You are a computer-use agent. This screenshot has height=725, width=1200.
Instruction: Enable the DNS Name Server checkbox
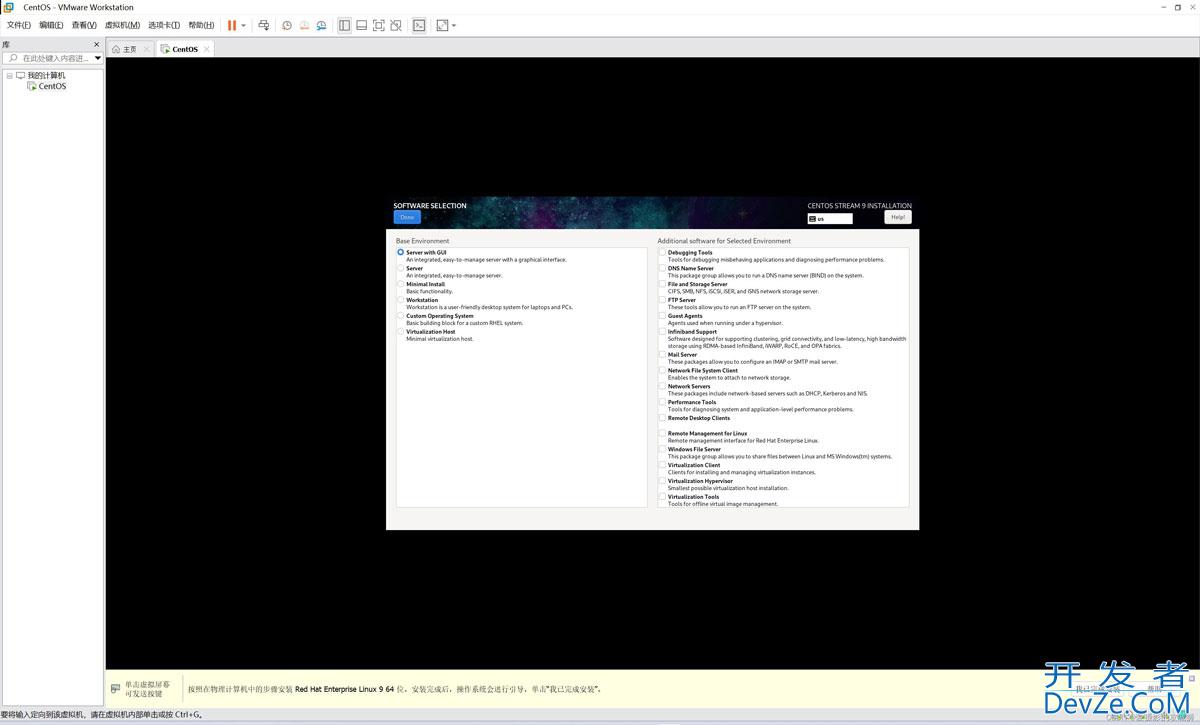click(x=662, y=269)
